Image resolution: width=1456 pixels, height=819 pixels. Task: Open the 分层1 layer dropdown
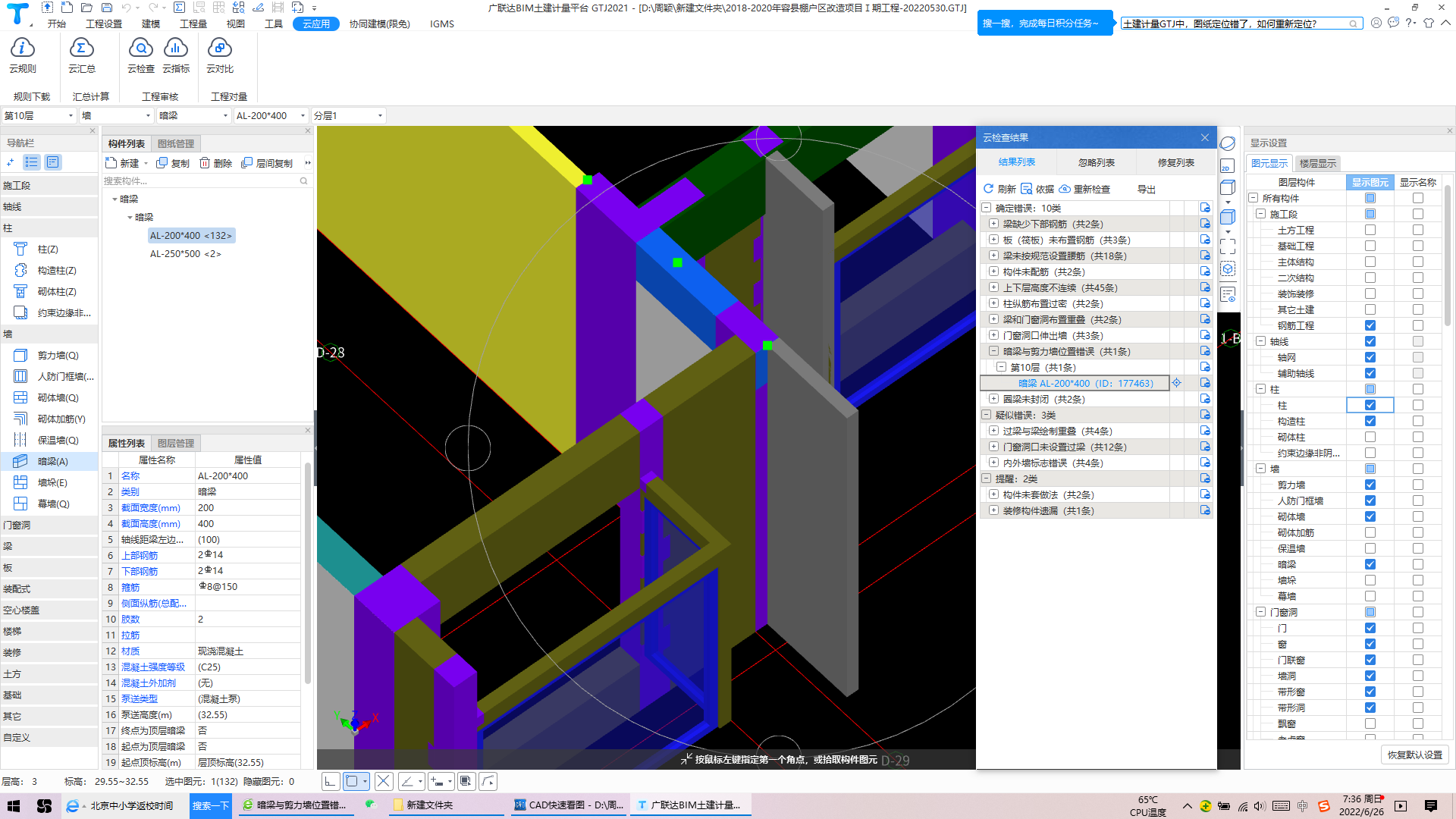point(349,116)
